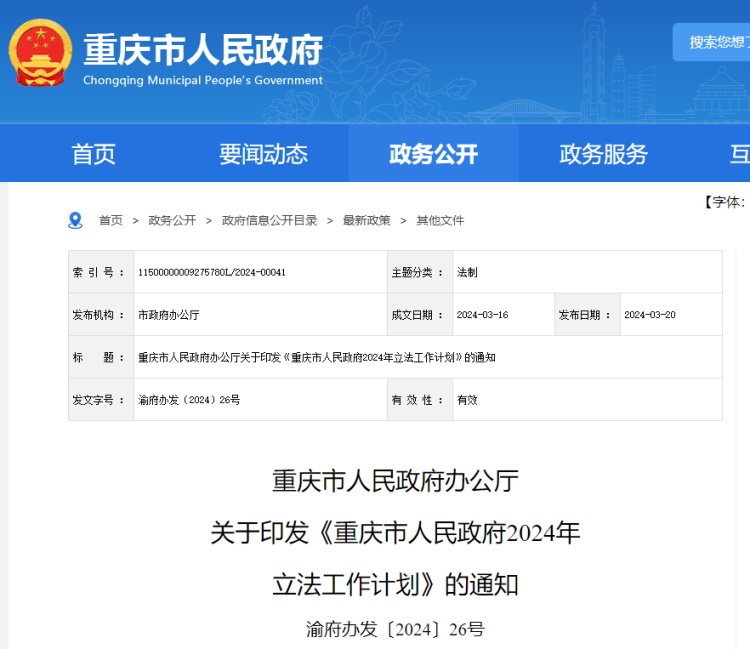Image resolution: width=750 pixels, height=649 pixels.
Task: Click the Chongqing Municipal People's Government subtitle
Action: point(203,80)
